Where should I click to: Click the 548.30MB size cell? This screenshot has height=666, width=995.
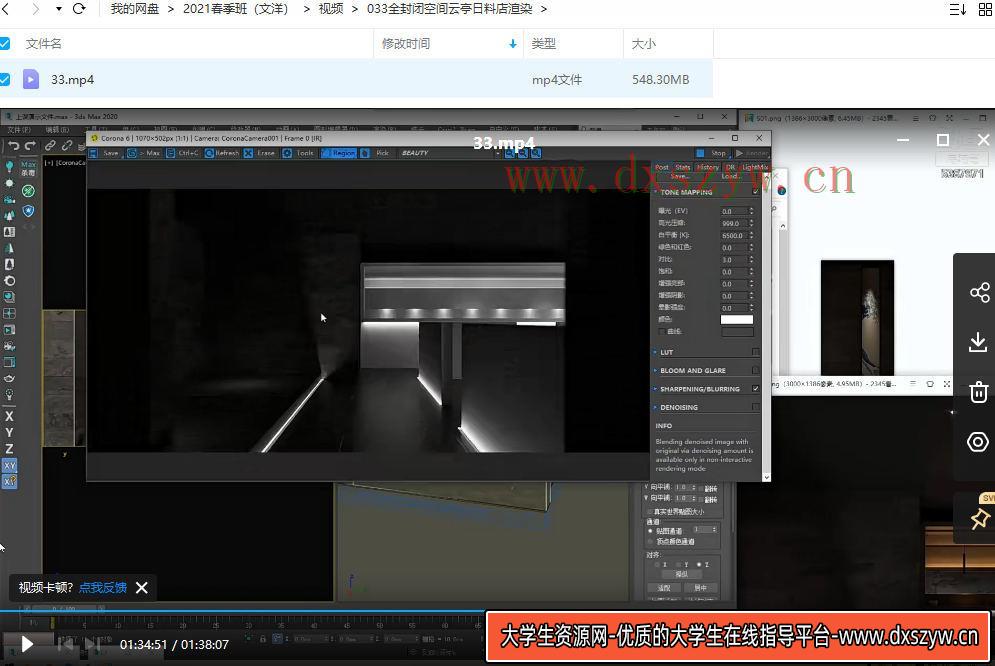pos(661,79)
